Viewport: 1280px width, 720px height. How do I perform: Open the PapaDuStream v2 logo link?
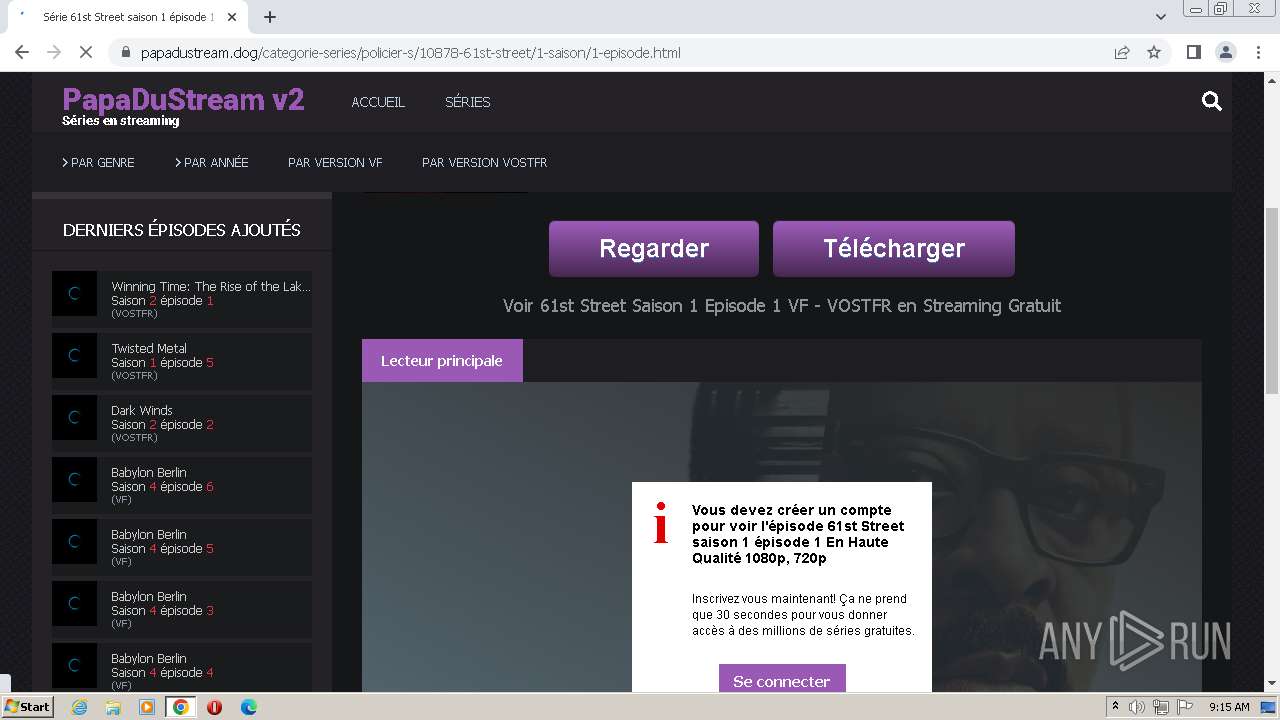183,99
